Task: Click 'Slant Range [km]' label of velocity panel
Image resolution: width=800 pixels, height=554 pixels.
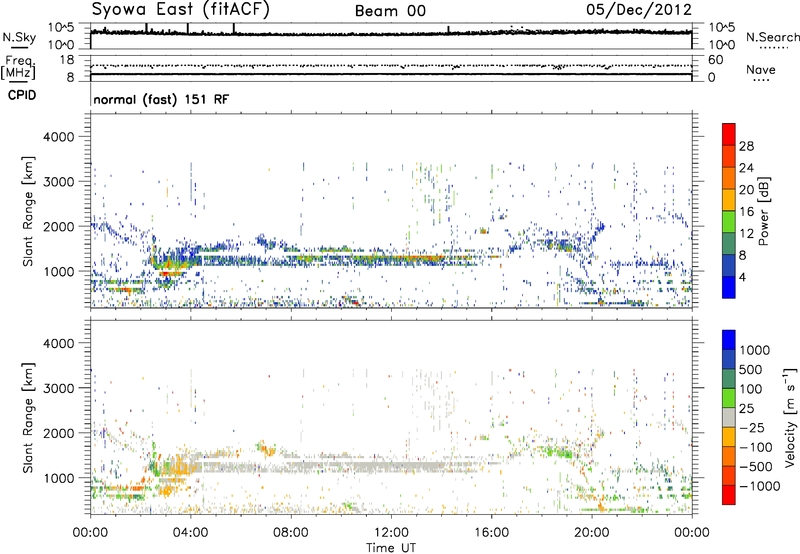Action: coord(28,417)
